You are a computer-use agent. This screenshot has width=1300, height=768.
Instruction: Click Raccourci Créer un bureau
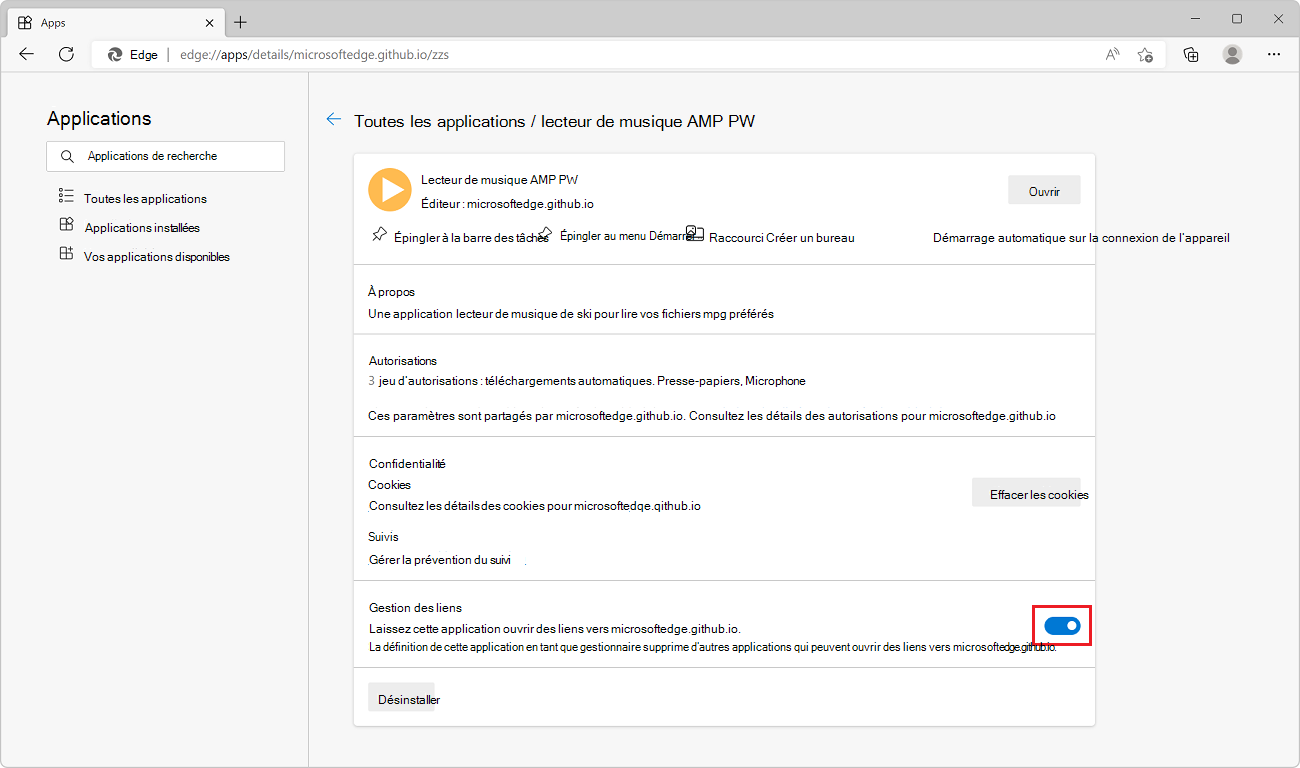782,238
